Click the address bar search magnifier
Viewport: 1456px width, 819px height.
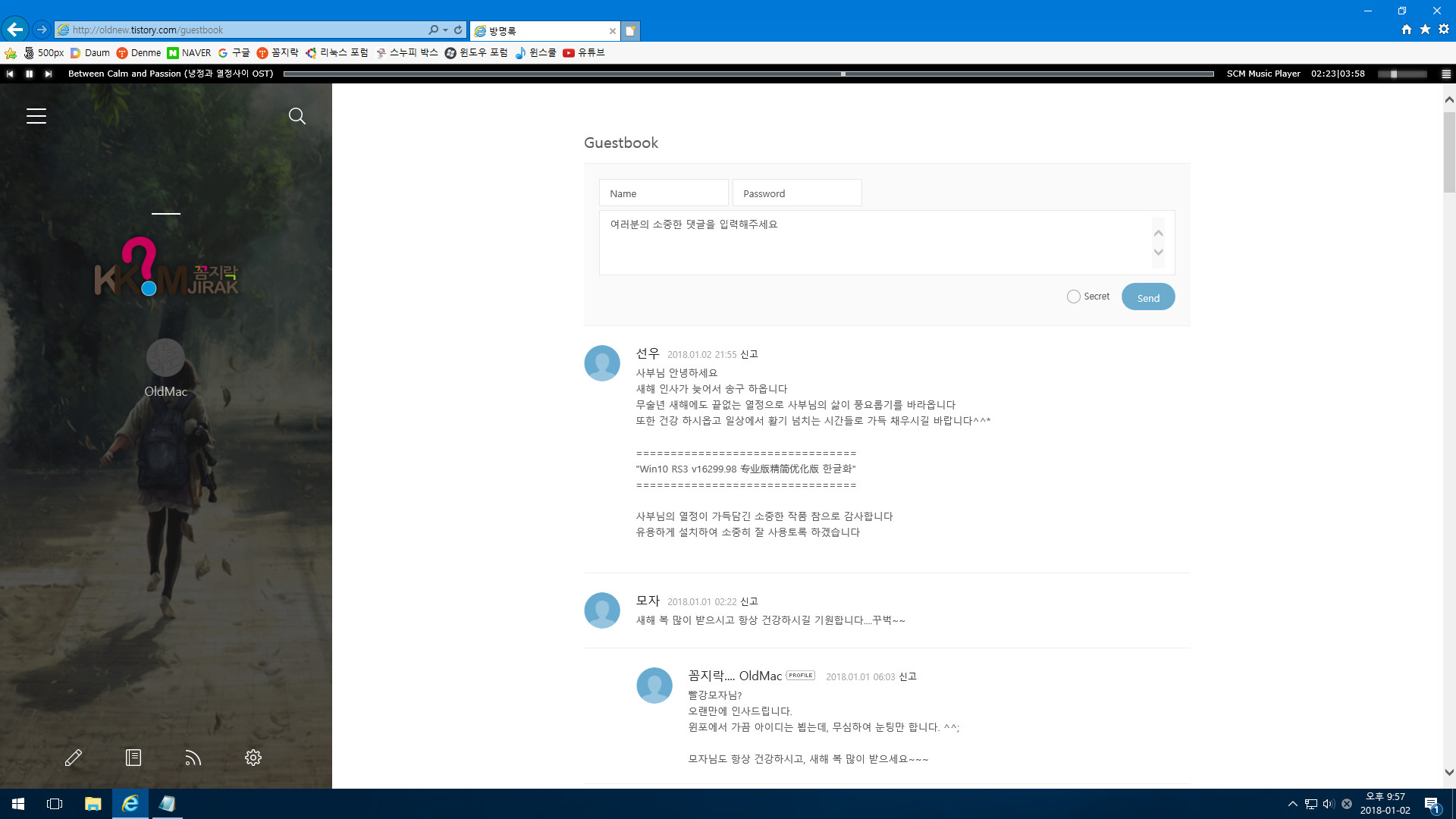point(433,30)
